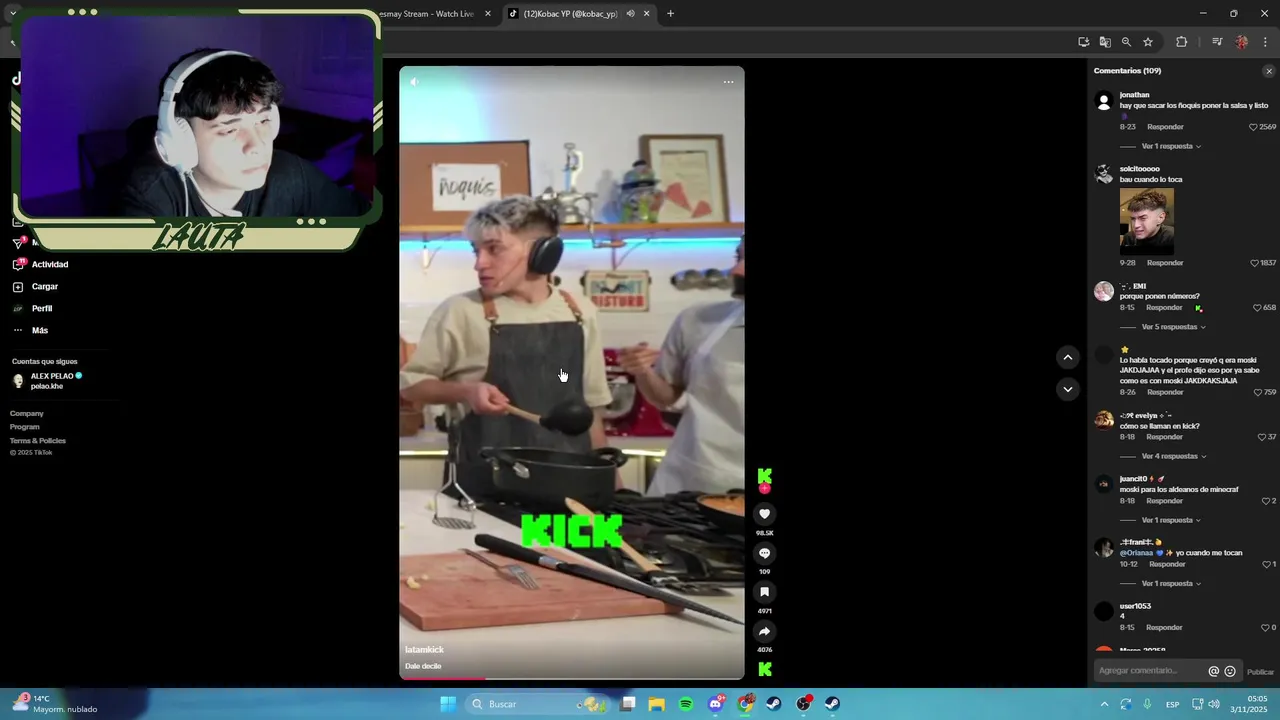Image resolution: width=1280 pixels, height=720 pixels.
Task: Like solcitooooo's comment heart
Action: (x=1254, y=263)
